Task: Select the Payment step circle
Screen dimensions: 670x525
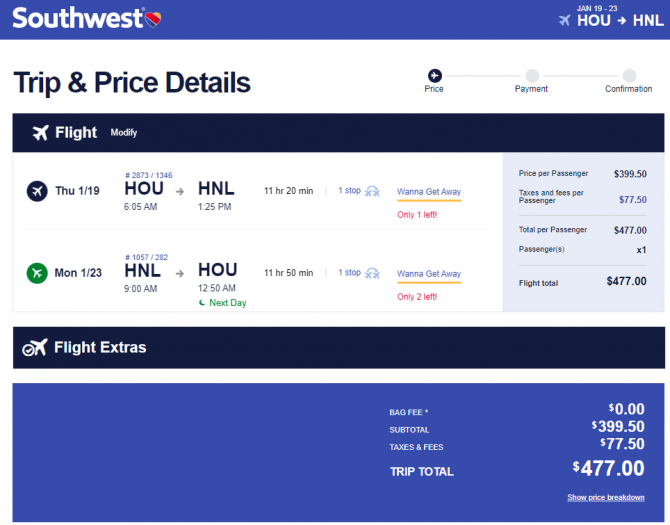Action: click(532, 76)
